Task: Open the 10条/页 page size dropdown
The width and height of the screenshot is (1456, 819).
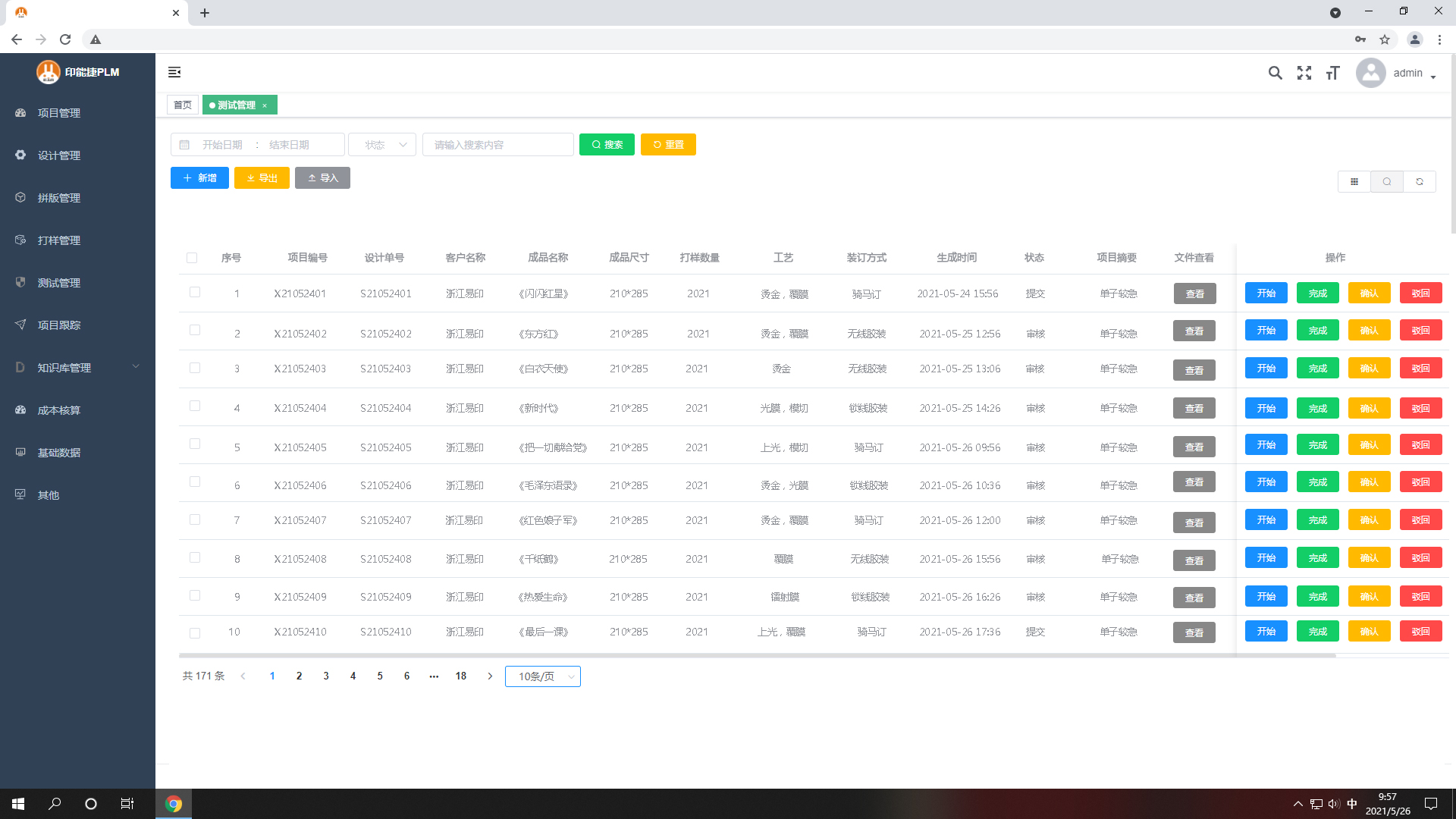Action: 543,676
